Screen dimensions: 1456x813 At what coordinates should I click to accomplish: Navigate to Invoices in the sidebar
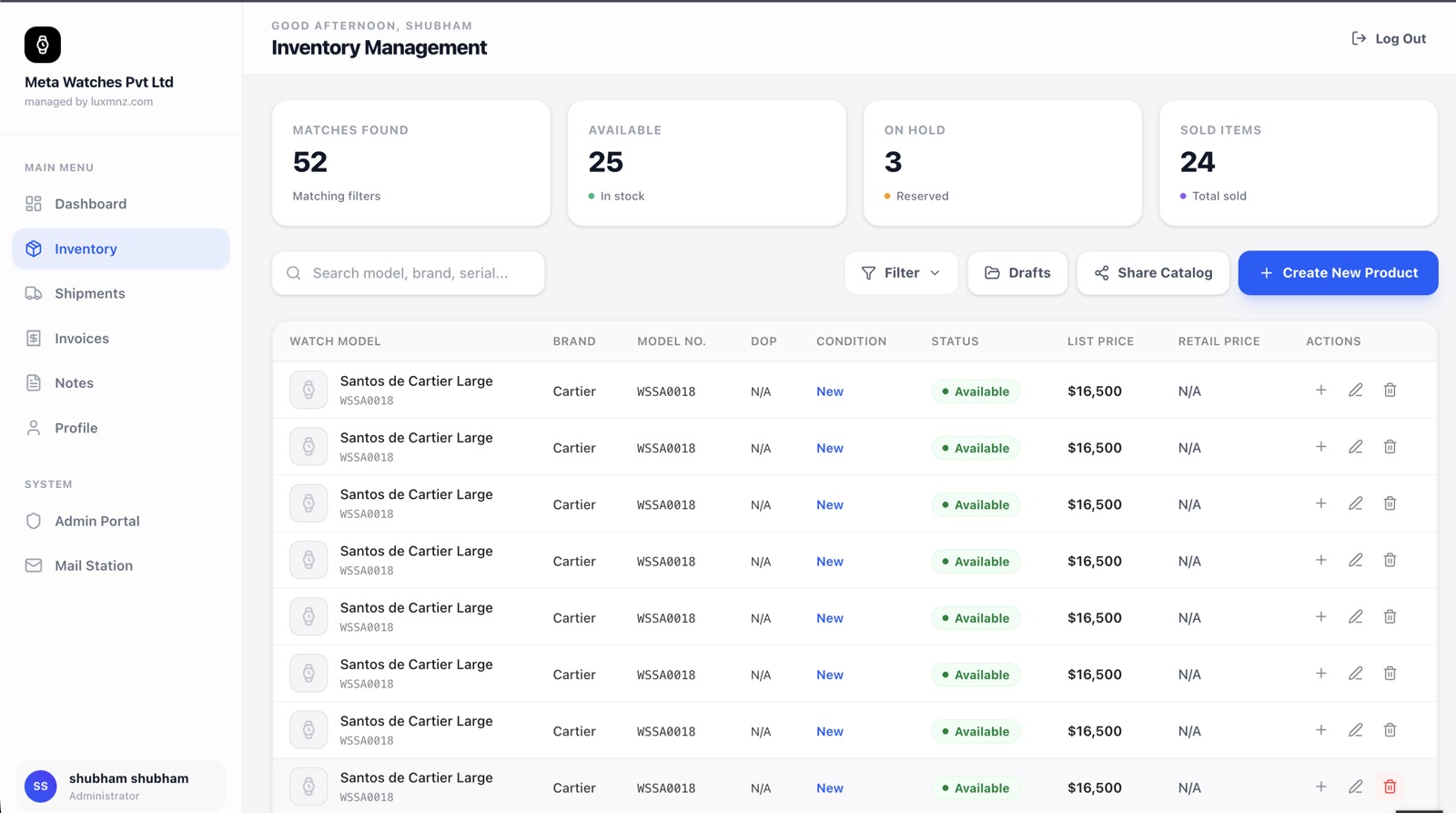point(121,339)
